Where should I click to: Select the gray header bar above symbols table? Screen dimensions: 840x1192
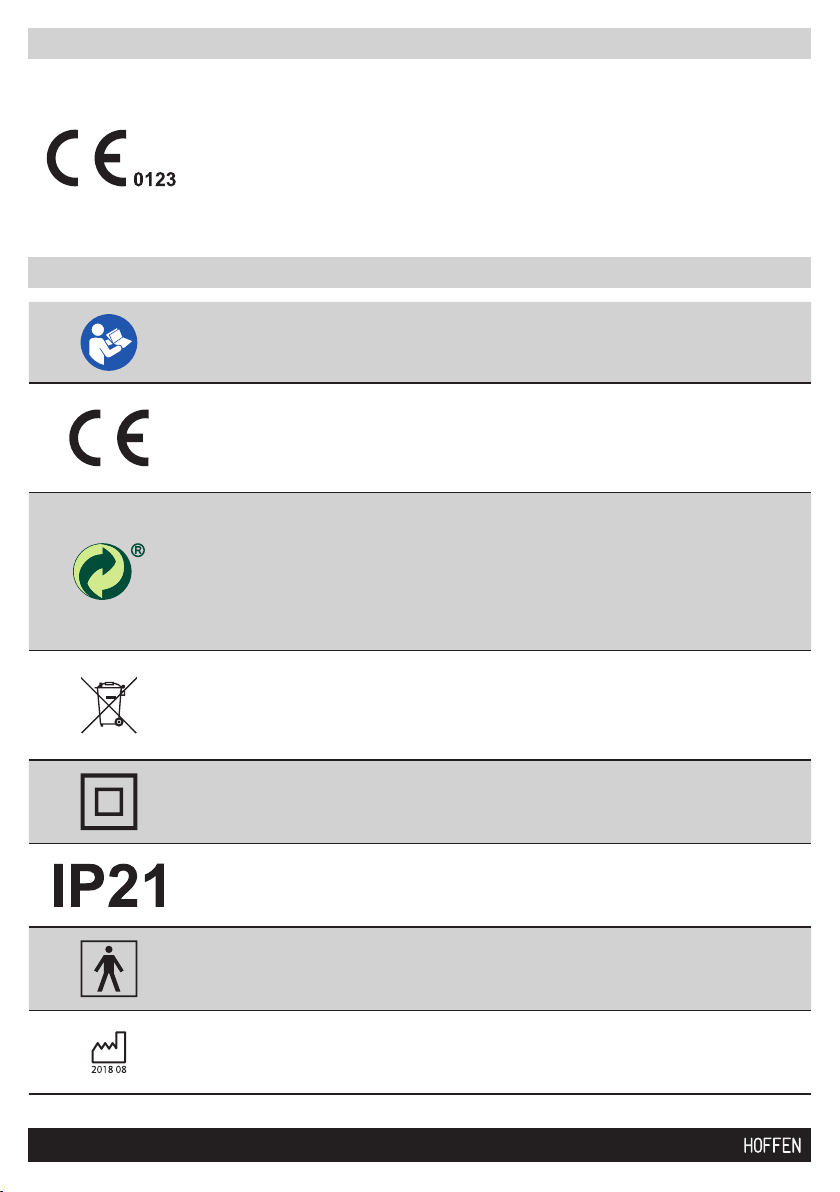click(420, 272)
